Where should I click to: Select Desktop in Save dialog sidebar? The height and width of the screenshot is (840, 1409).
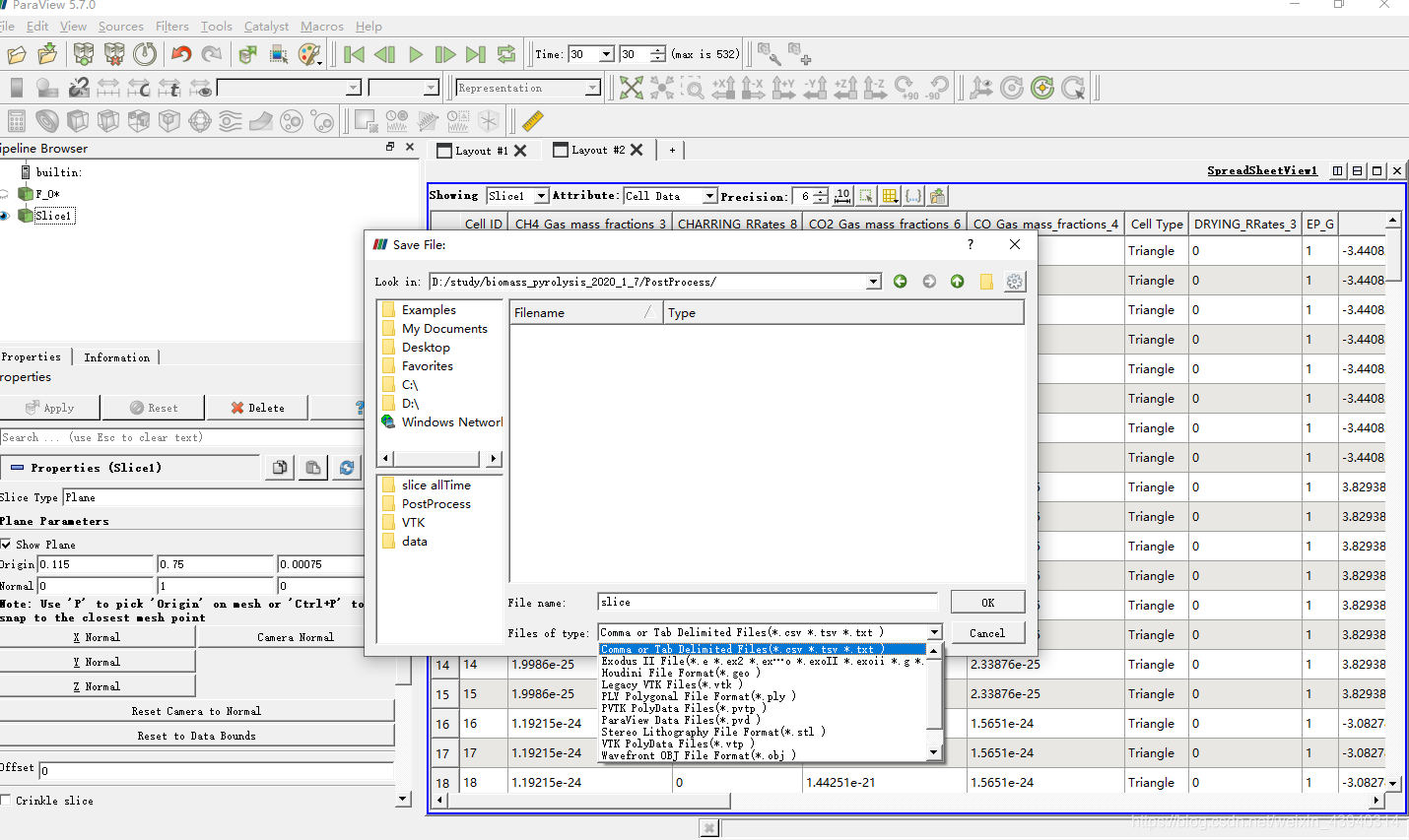[426, 347]
